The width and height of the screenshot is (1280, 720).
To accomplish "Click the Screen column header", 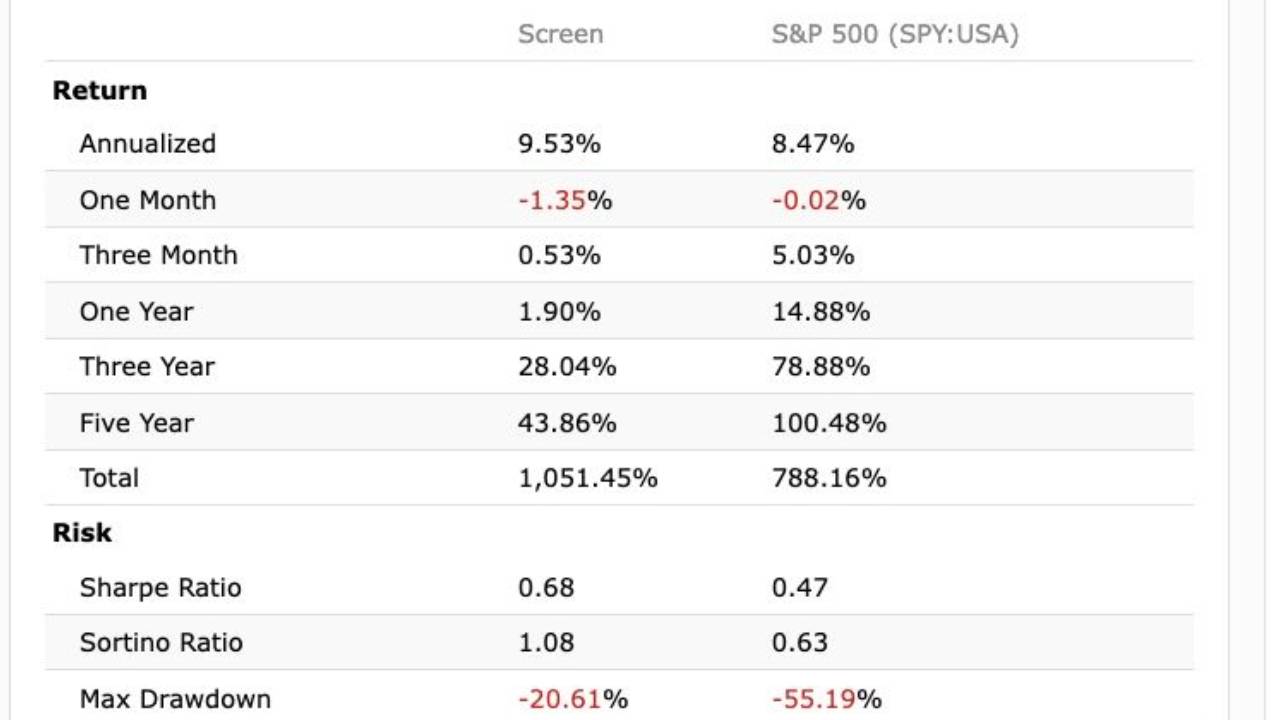I will click(x=560, y=35).
